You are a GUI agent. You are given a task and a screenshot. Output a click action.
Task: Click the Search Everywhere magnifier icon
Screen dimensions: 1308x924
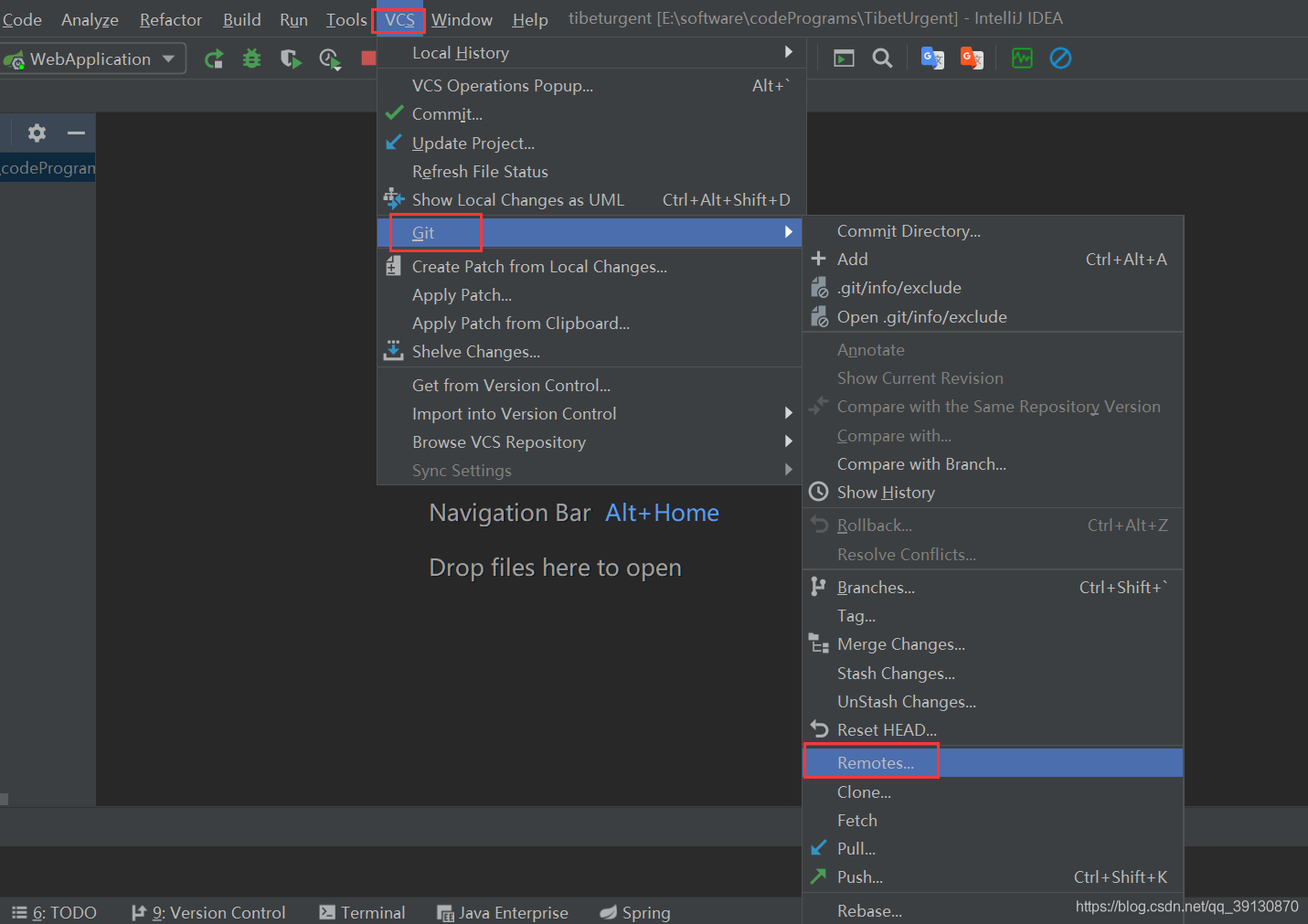click(882, 58)
